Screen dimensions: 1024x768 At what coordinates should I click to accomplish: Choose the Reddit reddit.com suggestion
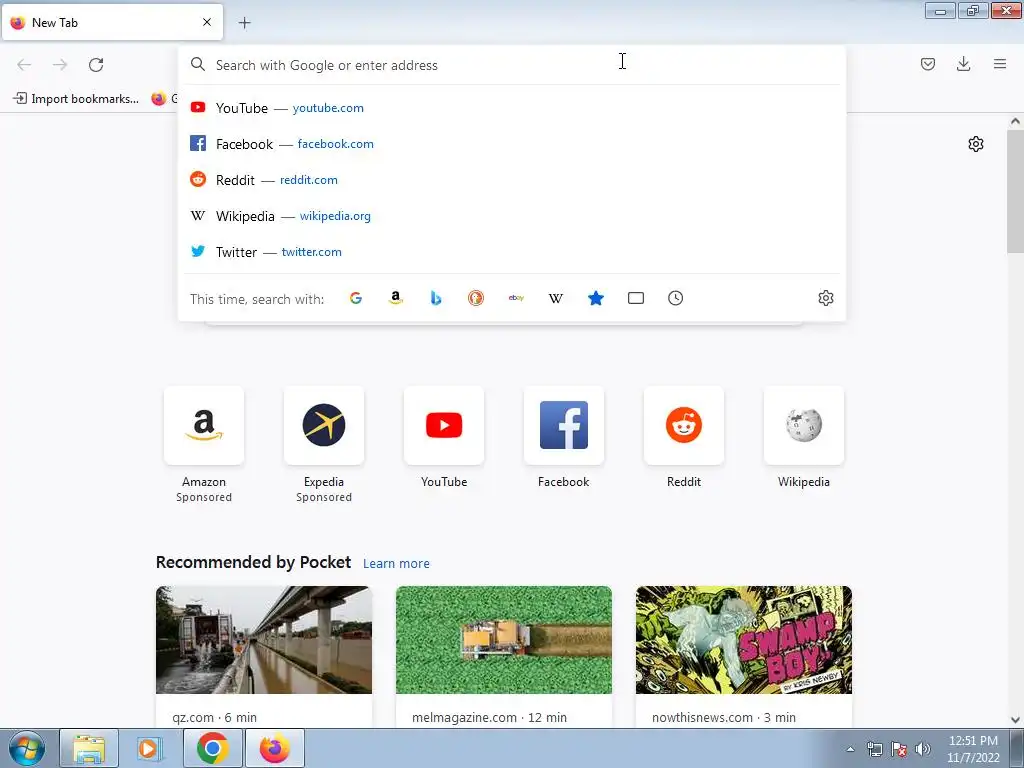(x=512, y=180)
